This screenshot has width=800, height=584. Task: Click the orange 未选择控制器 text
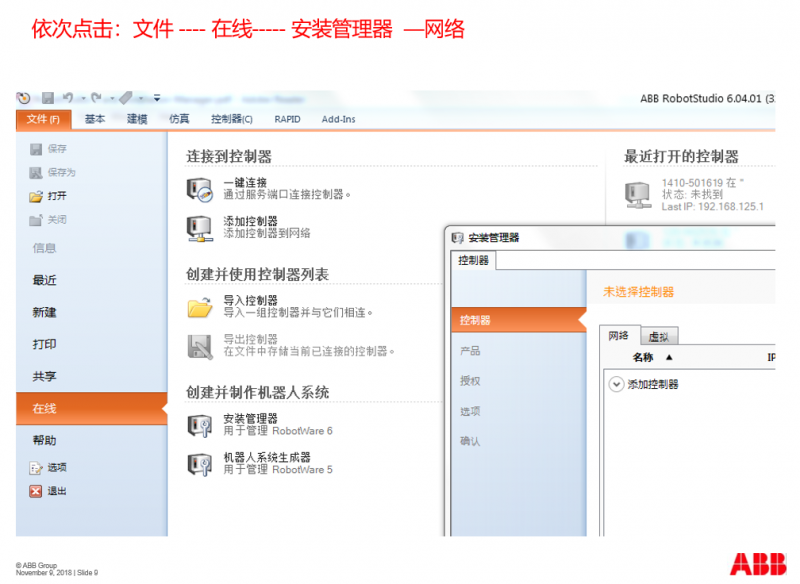(x=638, y=292)
